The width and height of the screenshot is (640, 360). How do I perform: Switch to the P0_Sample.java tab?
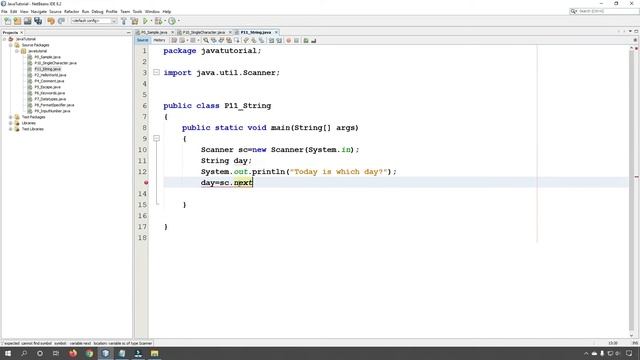[x=154, y=32]
